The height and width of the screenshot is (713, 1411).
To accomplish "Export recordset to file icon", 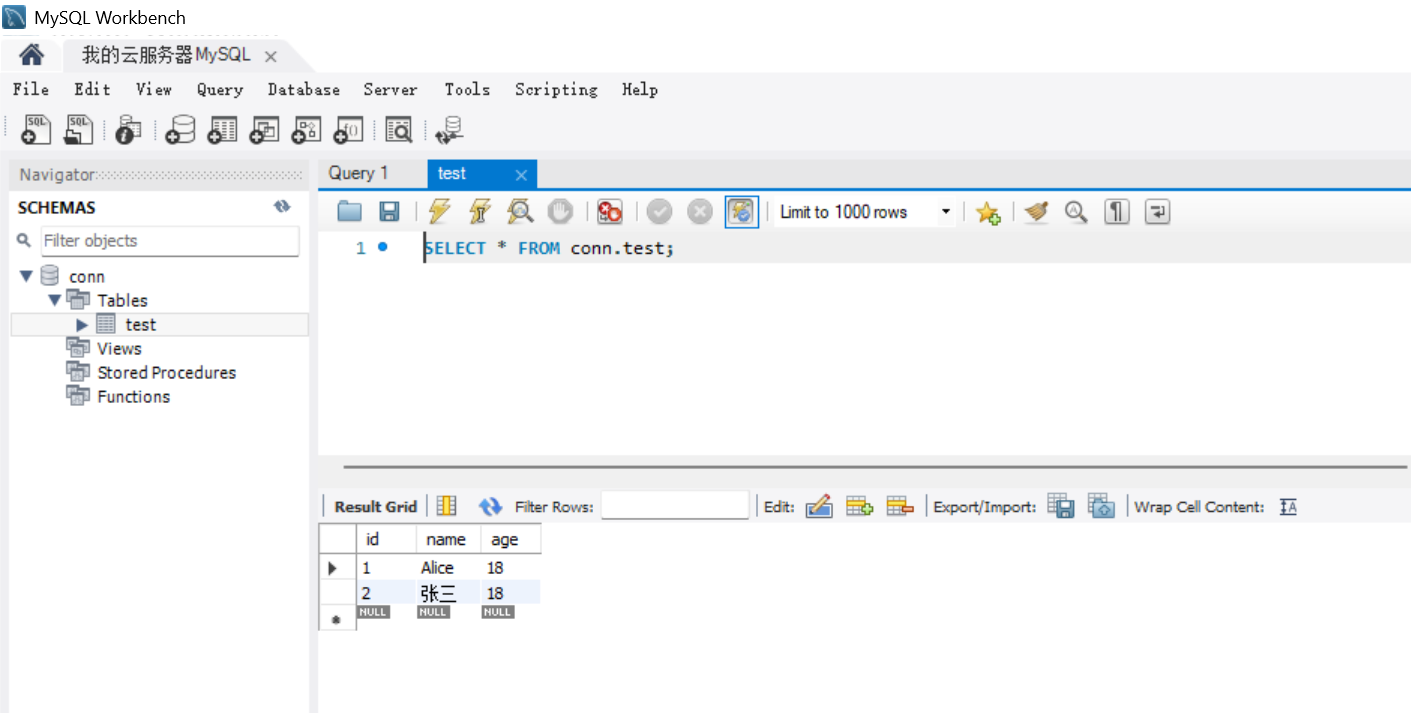I will [x=1061, y=506].
